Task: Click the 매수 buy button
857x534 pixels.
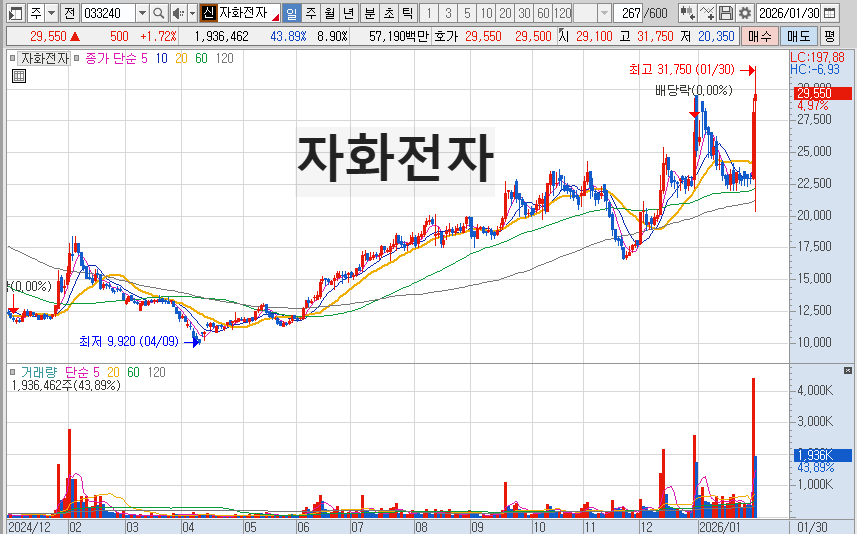Action: click(x=759, y=37)
